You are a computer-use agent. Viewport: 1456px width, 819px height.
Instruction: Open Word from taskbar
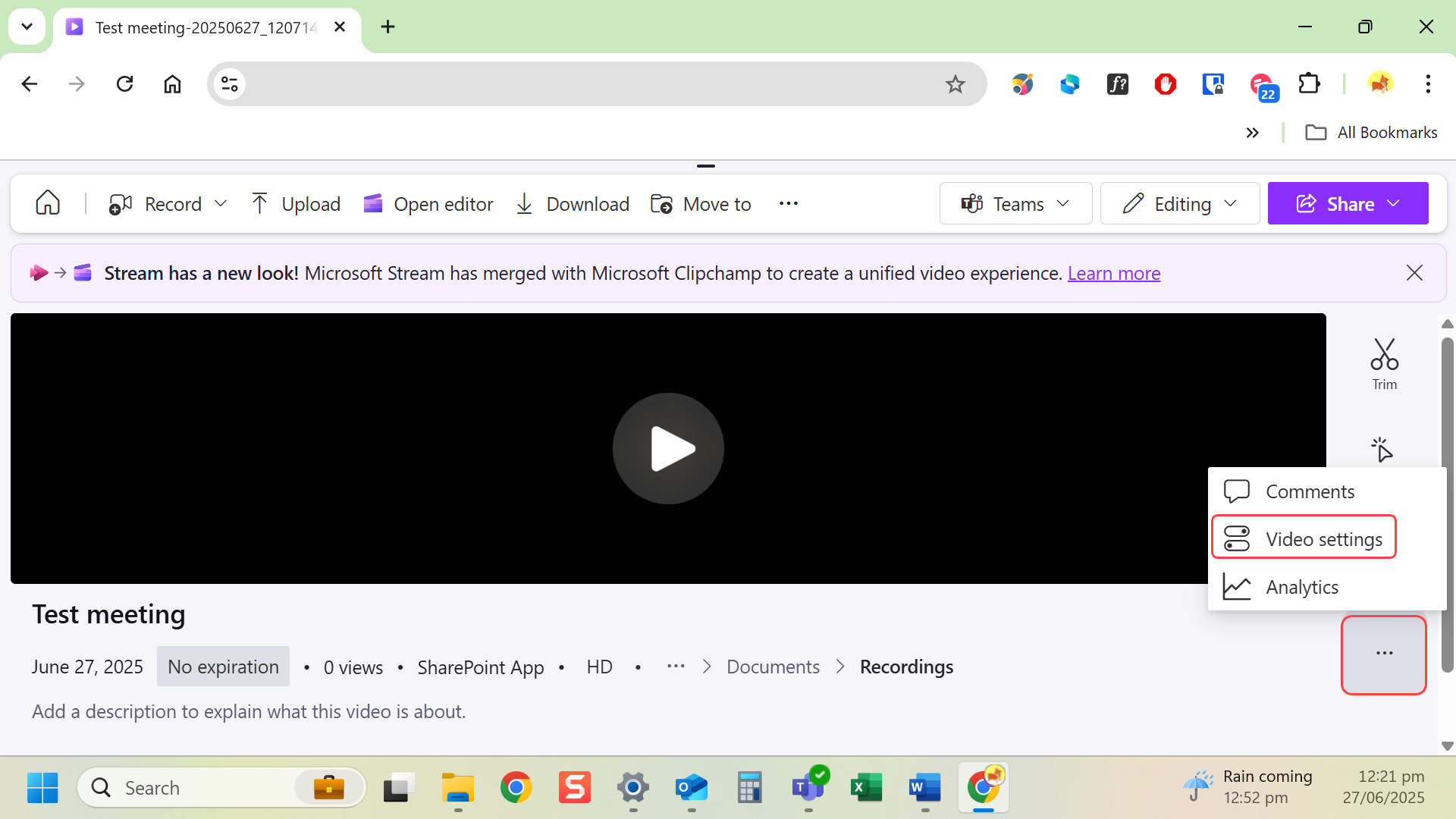925,788
